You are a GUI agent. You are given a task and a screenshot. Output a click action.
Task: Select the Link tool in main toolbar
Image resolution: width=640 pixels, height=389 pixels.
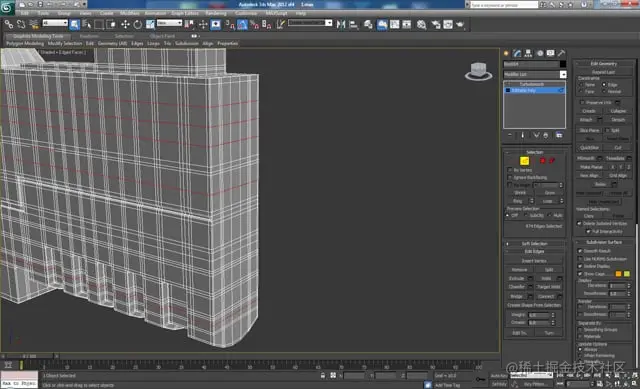pyautogui.click(x=9, y=25)
